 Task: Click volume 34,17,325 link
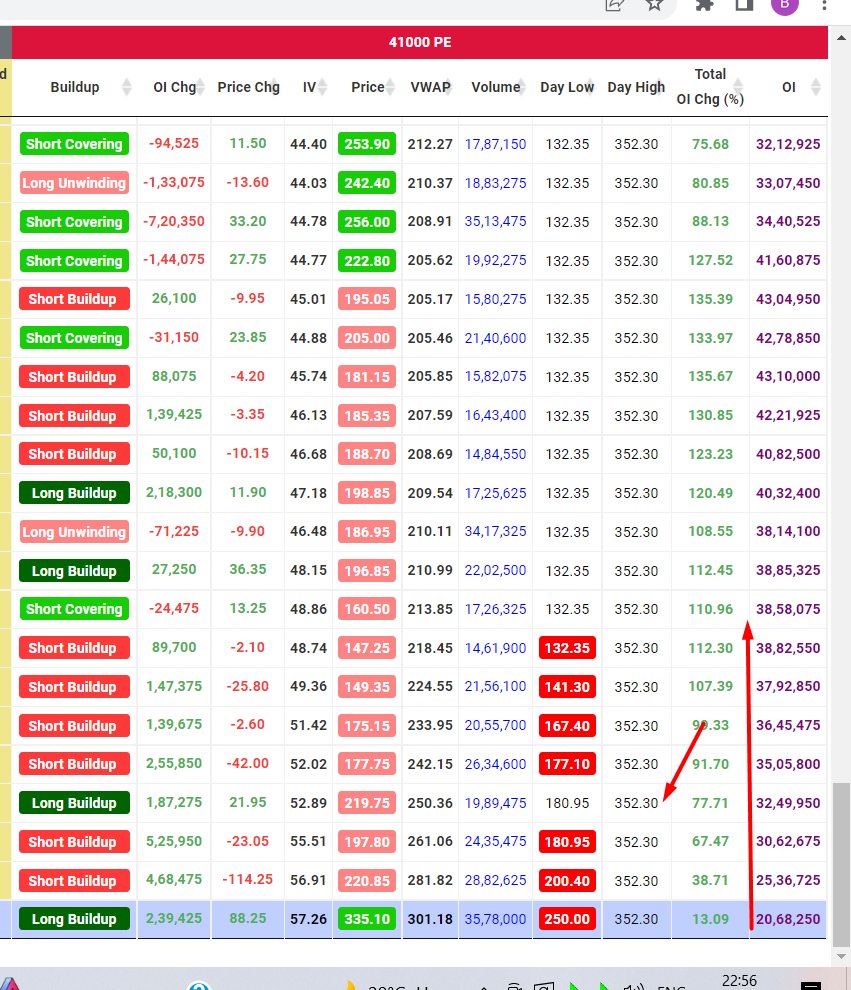(x=496, y=532)
